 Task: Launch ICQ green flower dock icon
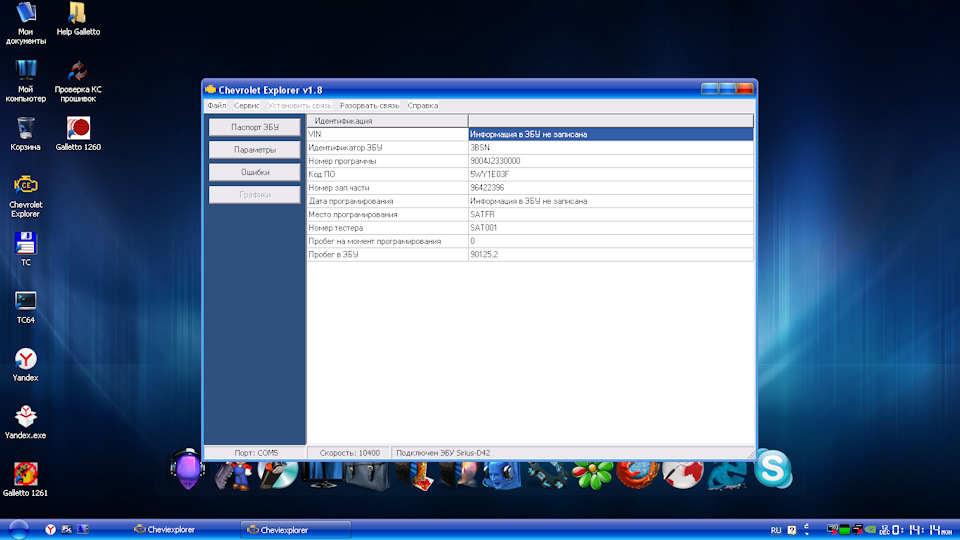pos(592,475)
